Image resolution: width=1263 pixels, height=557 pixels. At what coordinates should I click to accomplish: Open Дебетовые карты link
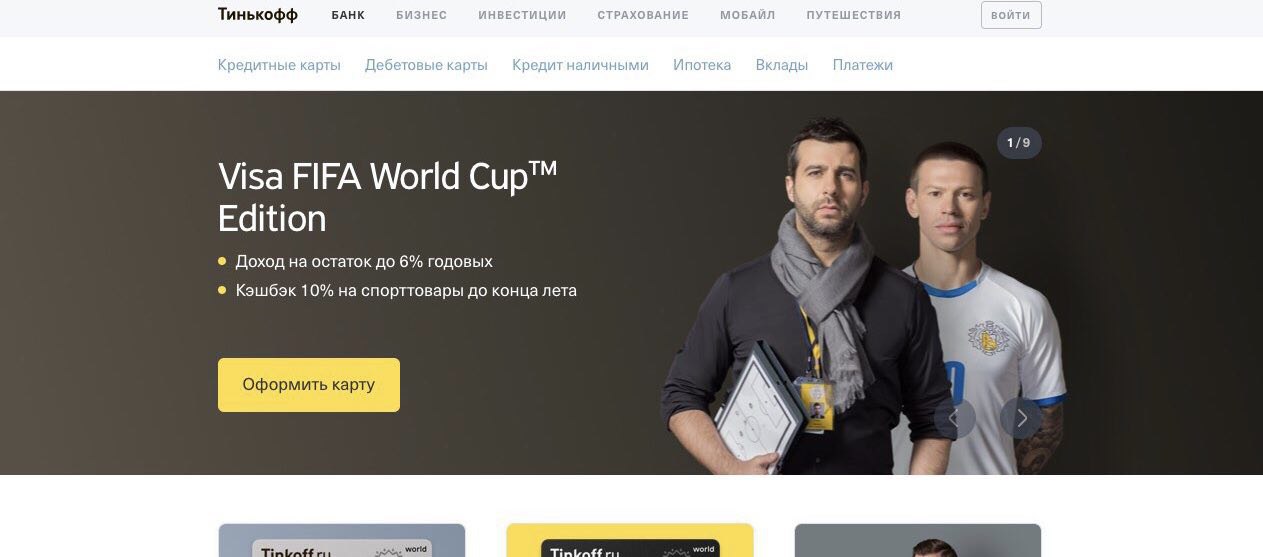426,65
